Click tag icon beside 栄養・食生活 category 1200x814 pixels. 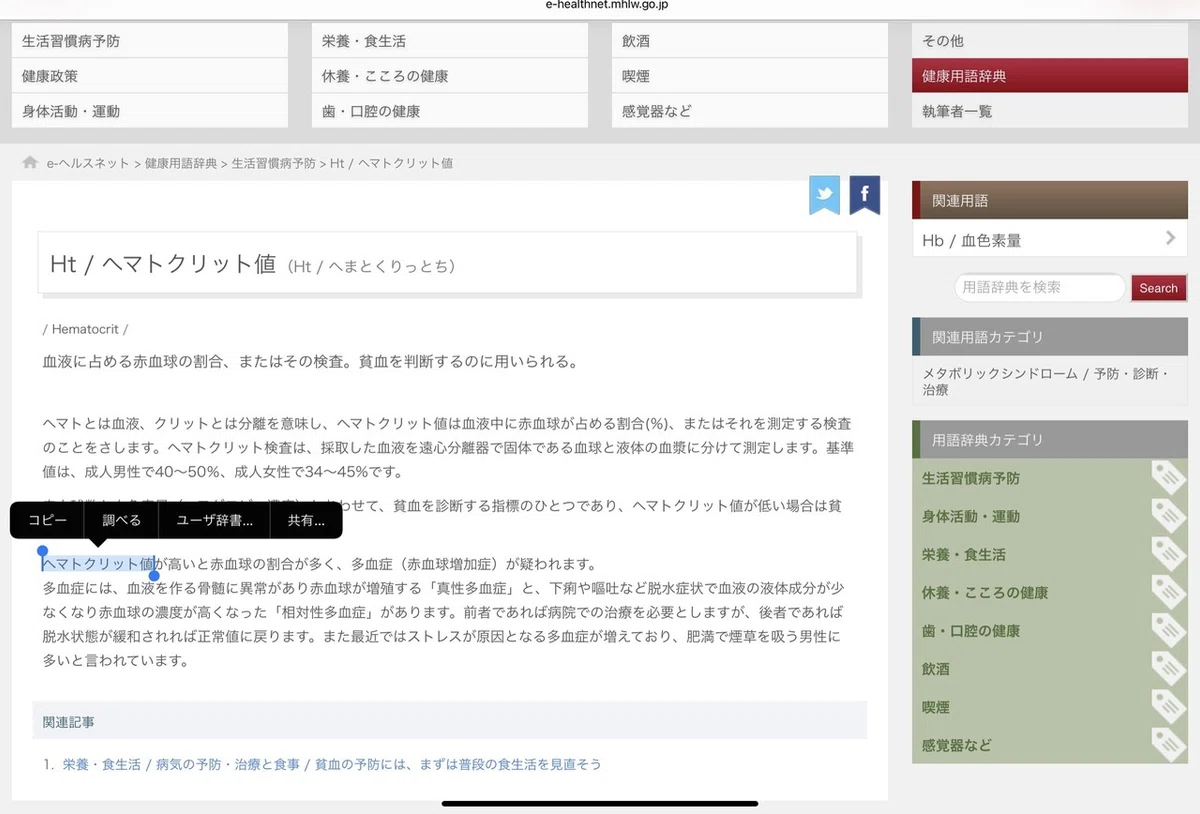pos(1167,554)
